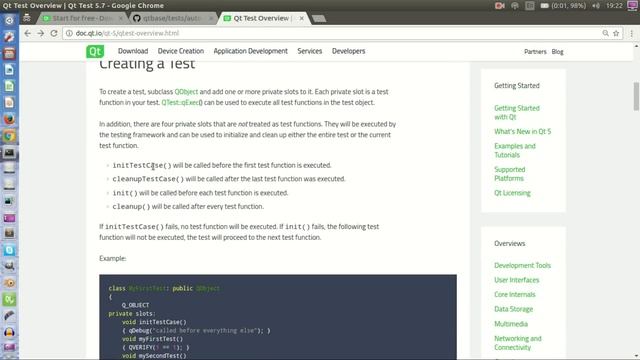Click the cleanupTestCase() list item text
640x360 pixels.
pos(229,179)
